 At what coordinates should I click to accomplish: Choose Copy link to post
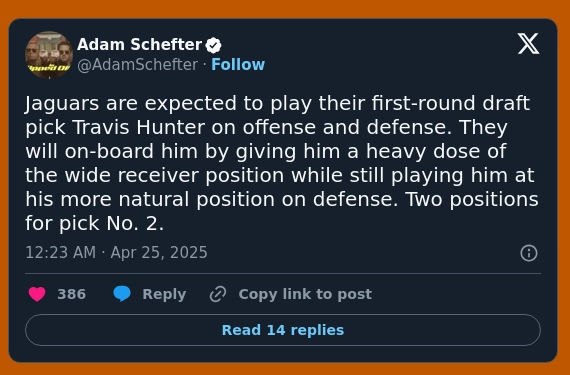click(x=305, y=294)
